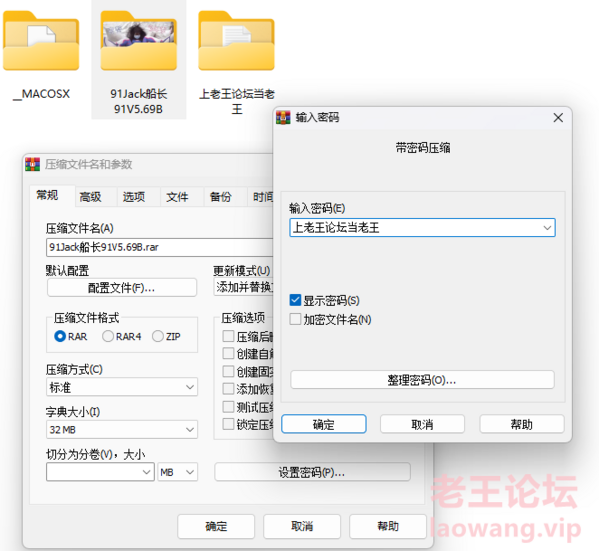Click the 整理密码 button
The height and width of the screenshot is (551, 599).
[x=422, y=380]
